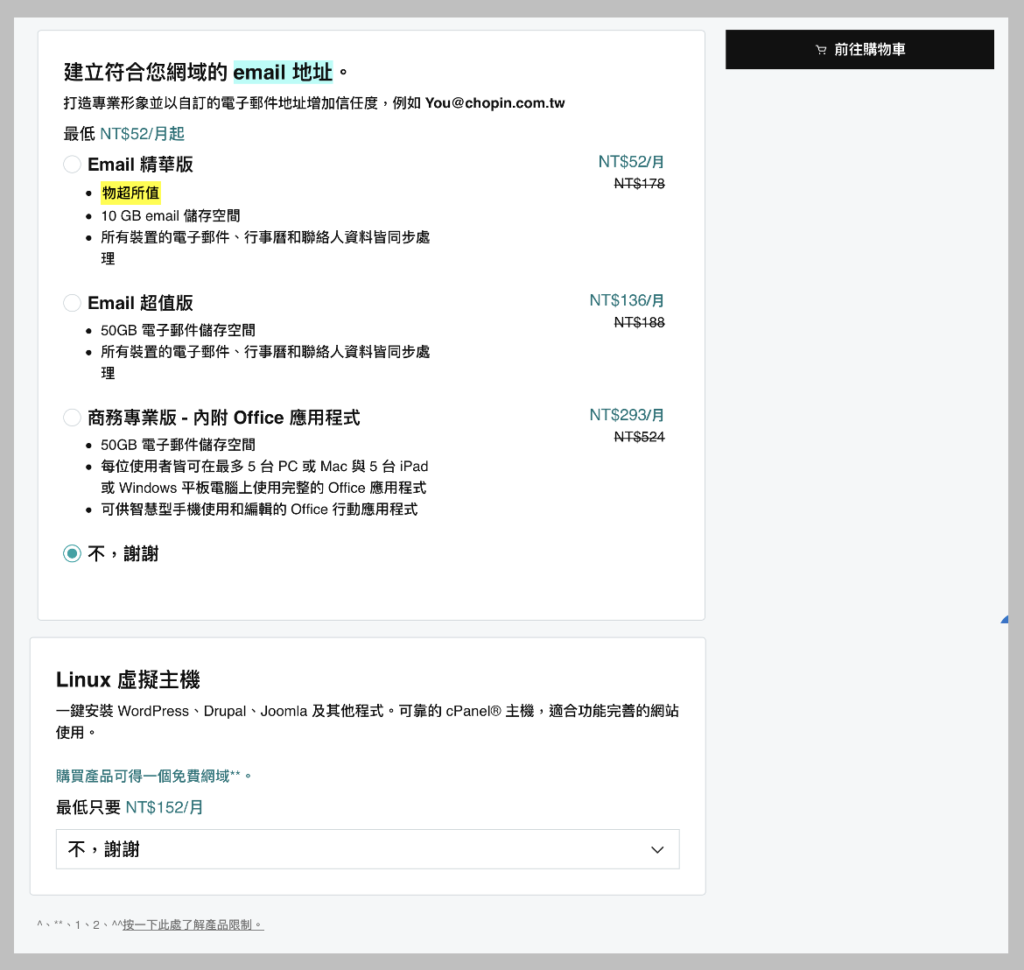This screenshot has height=970, width=1024.
Task: Click the 最低 NT$52/月起 starting price text
Action: point(124,134)
